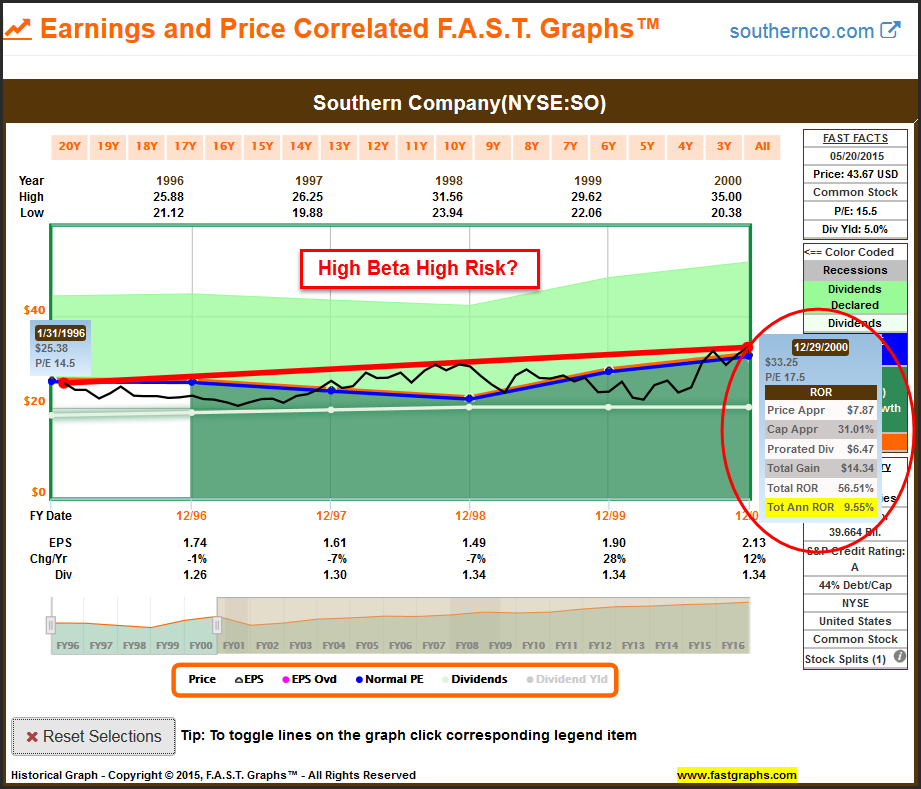Click the F.A.S.T. Graphs chart logo icon
Image resolution: width=921 pixels, height=789 pixels.
17,30
